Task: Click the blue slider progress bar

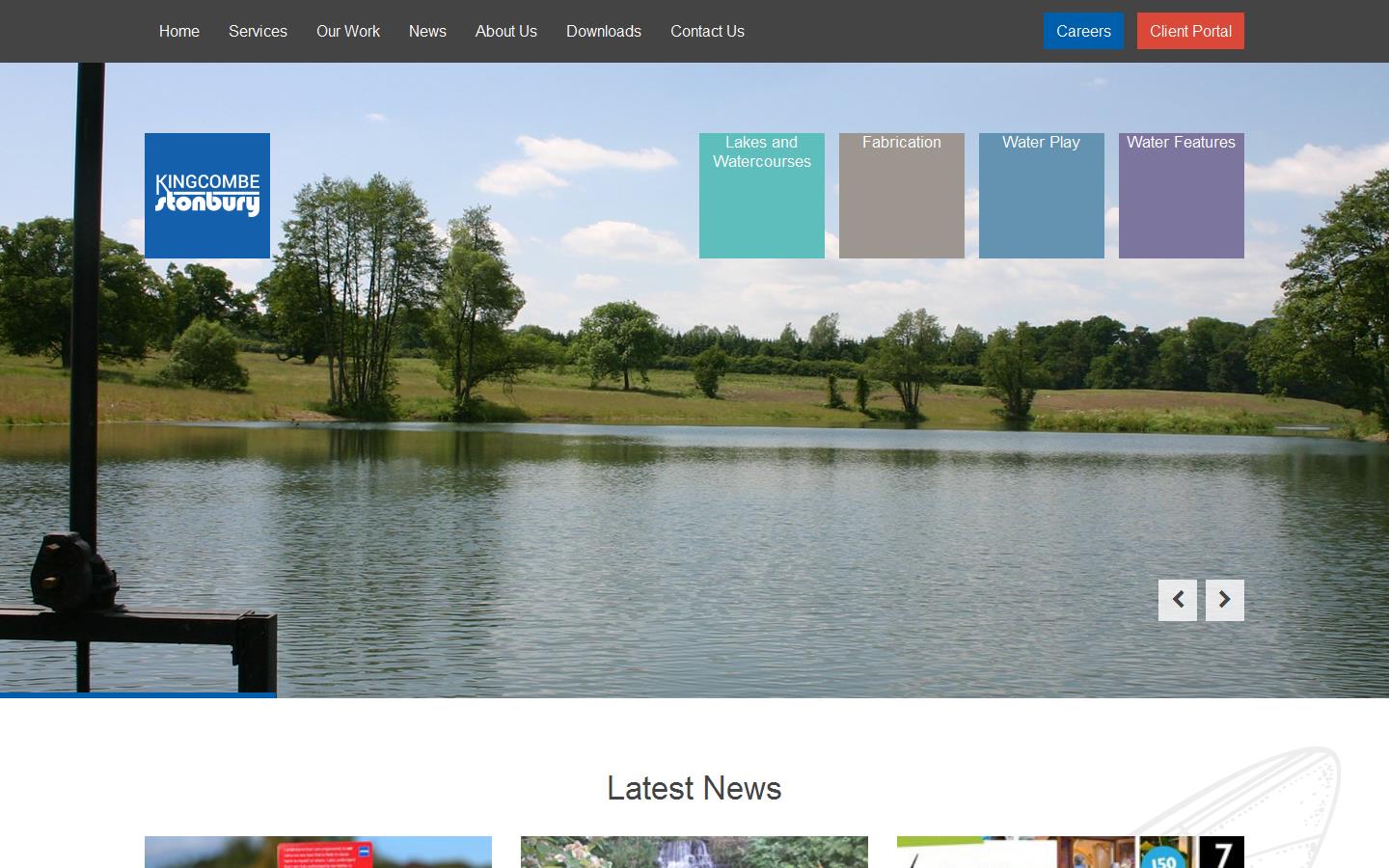Action: pos(138,695)
